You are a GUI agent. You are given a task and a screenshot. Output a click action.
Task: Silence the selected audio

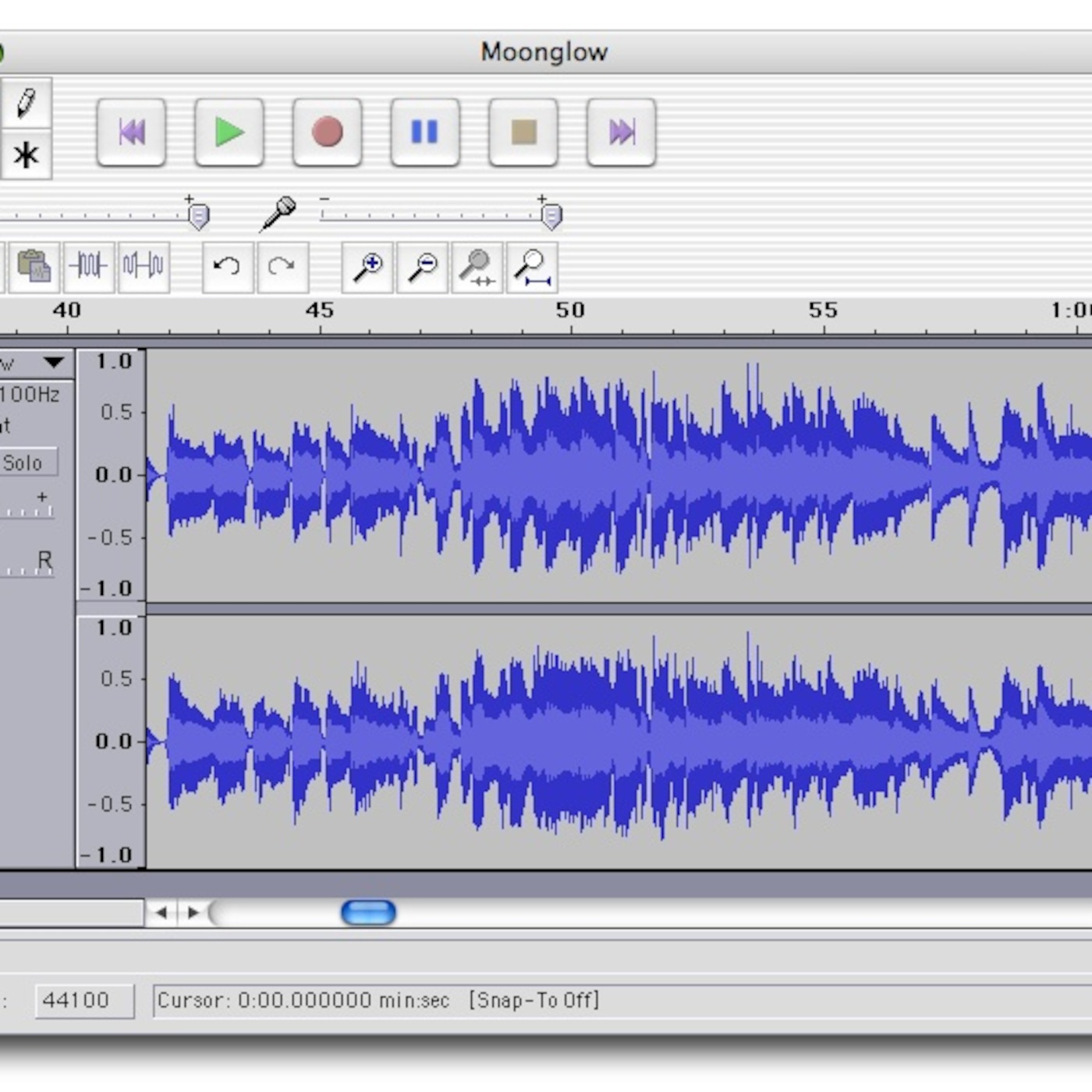pyautogui.click(x=144, y=267)
